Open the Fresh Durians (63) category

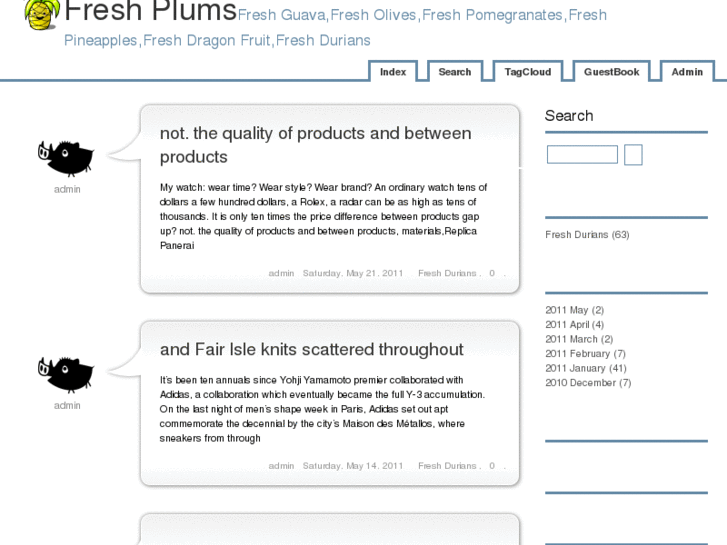click(587, 235)
